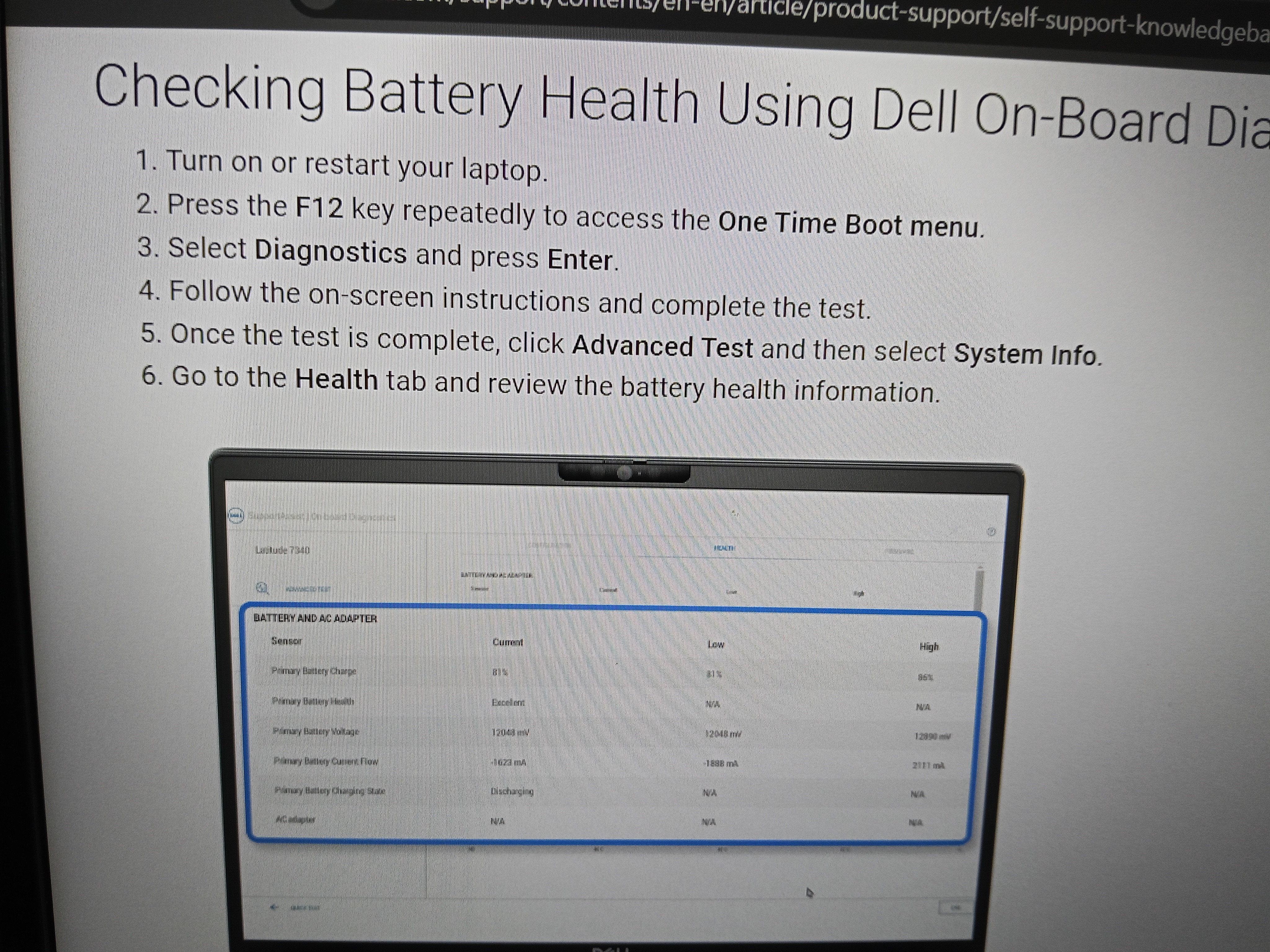Click the BATTERY AND AC ADAPTER title
1270x952 pixels.
pos(315,618)
